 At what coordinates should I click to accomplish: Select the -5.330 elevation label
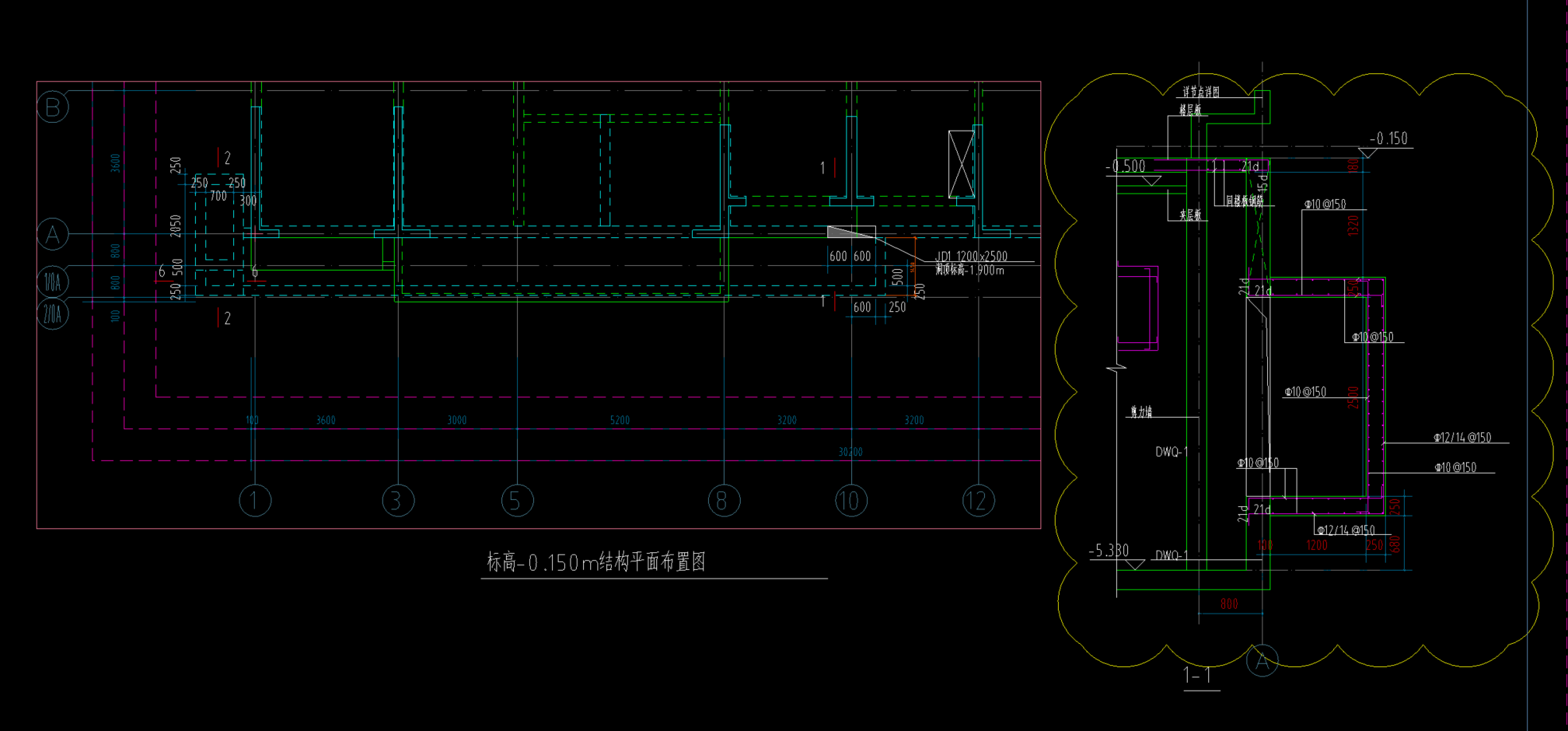tap(1109, 551)
